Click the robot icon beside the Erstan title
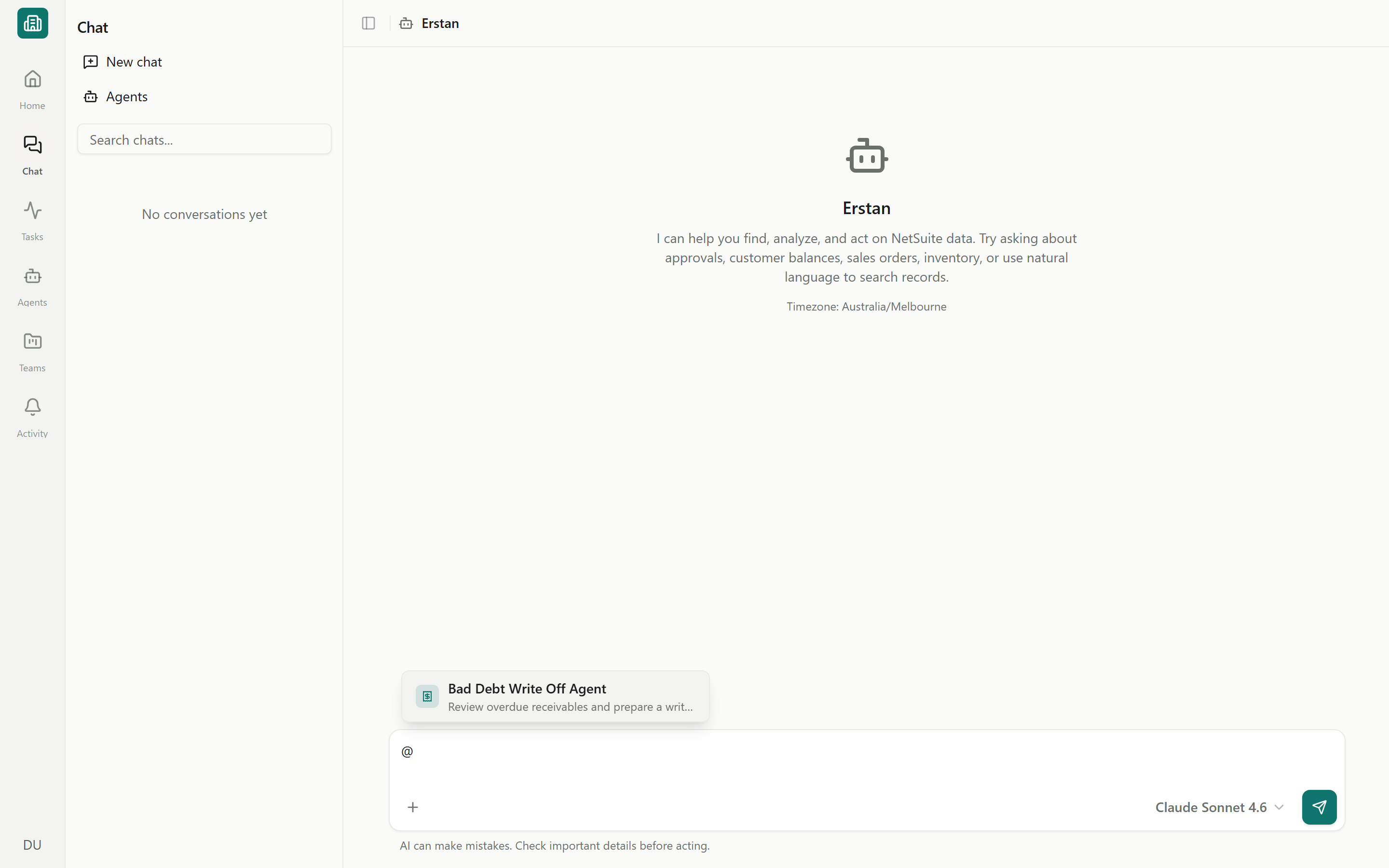Screen dimensions: 1389x868 pos(406,24)
